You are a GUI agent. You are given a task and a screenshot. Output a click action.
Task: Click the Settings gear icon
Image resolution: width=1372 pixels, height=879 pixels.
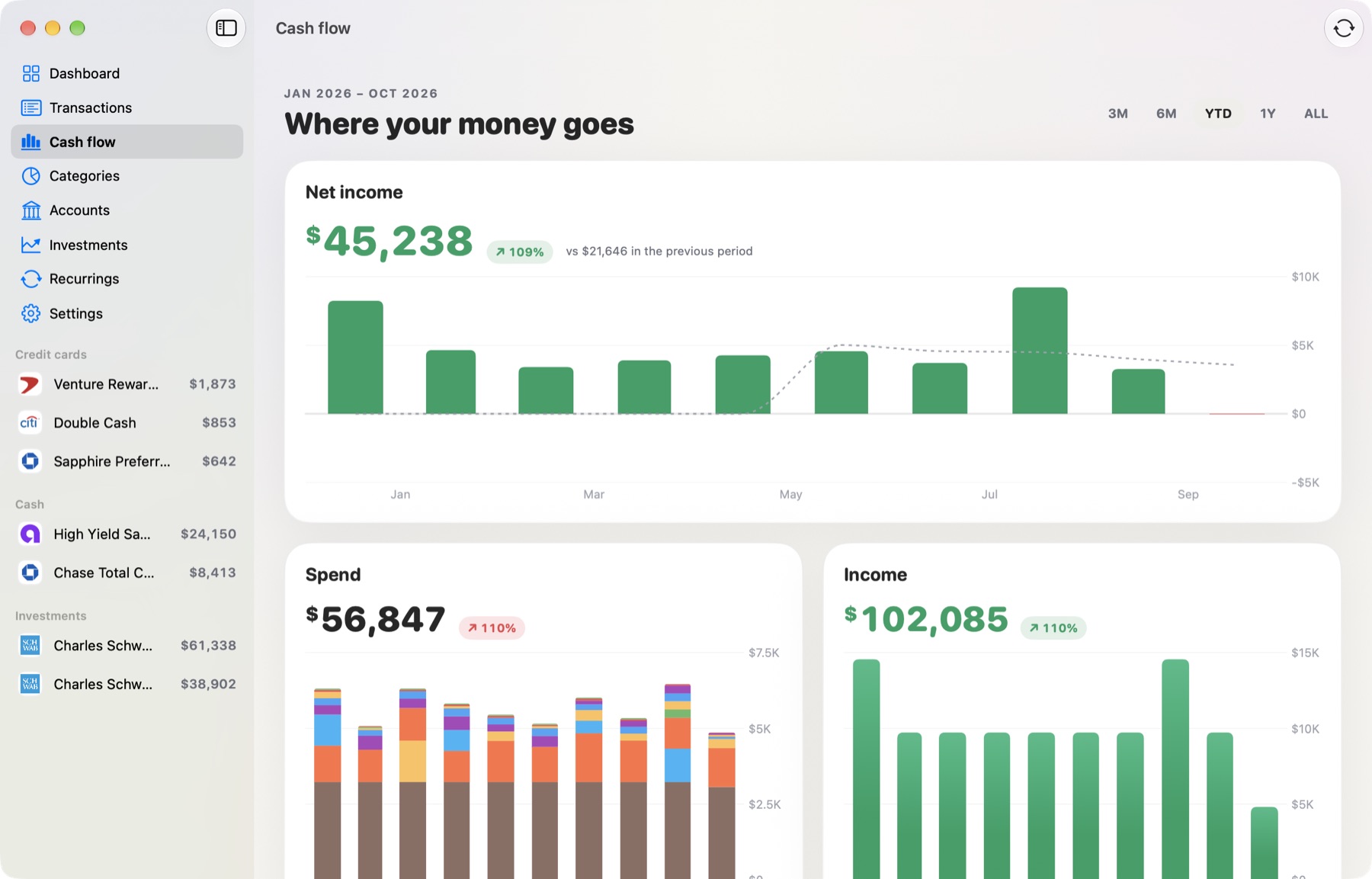pyautogui.click(x=31, y=313)
